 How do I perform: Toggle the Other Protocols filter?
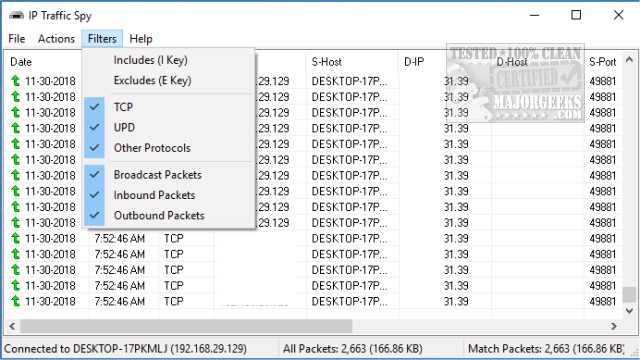click(x=169, y=148)
